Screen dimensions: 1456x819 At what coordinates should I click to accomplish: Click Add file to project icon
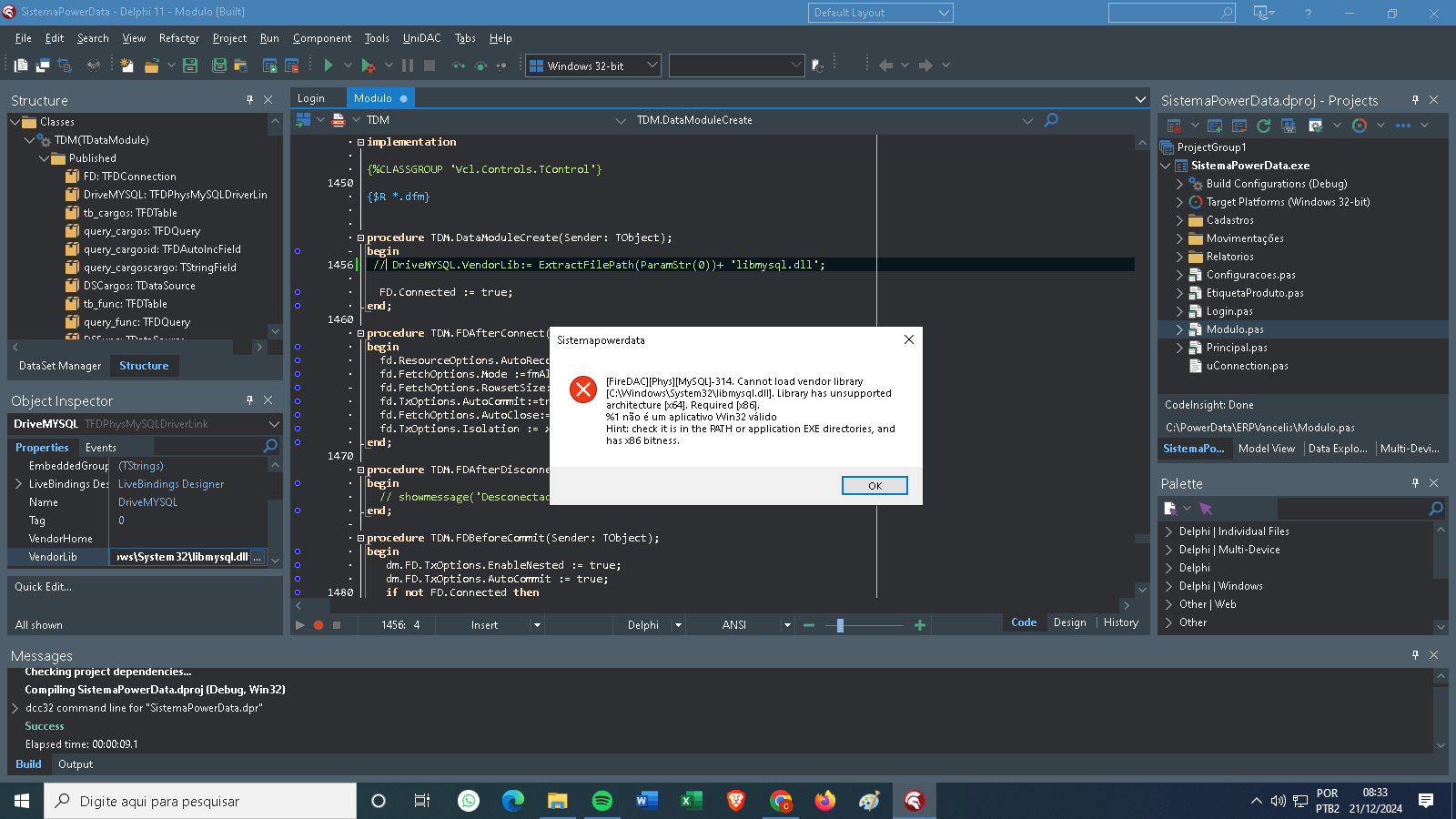[x=270, y=65]
